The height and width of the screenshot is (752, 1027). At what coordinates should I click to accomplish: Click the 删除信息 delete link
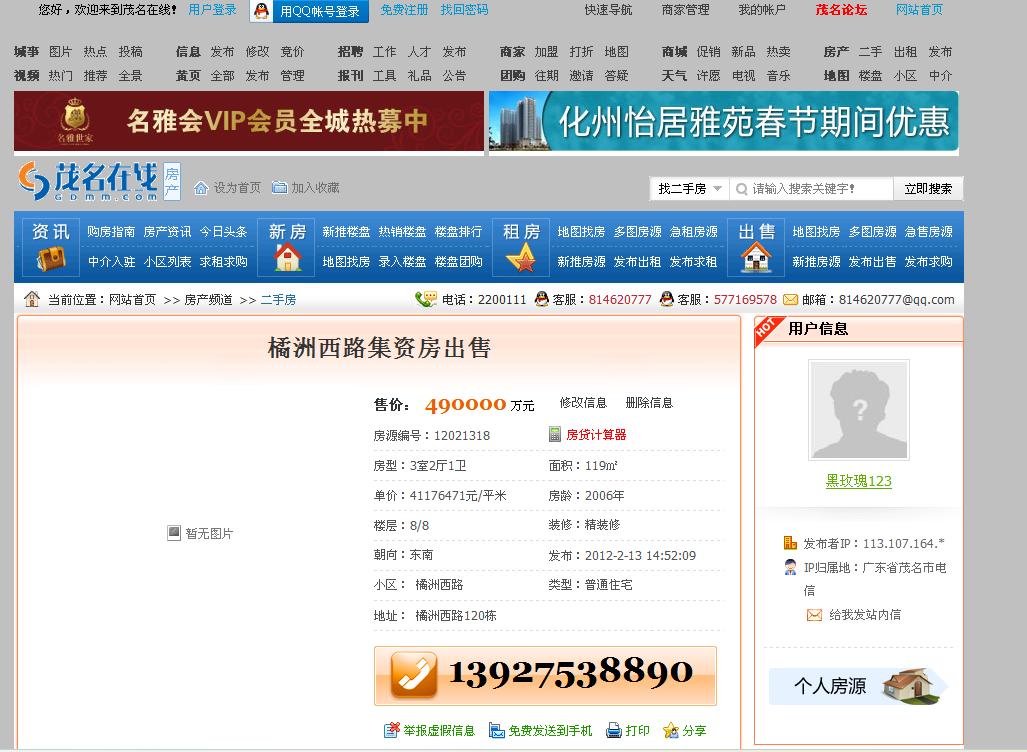click(x=649, y=403)
